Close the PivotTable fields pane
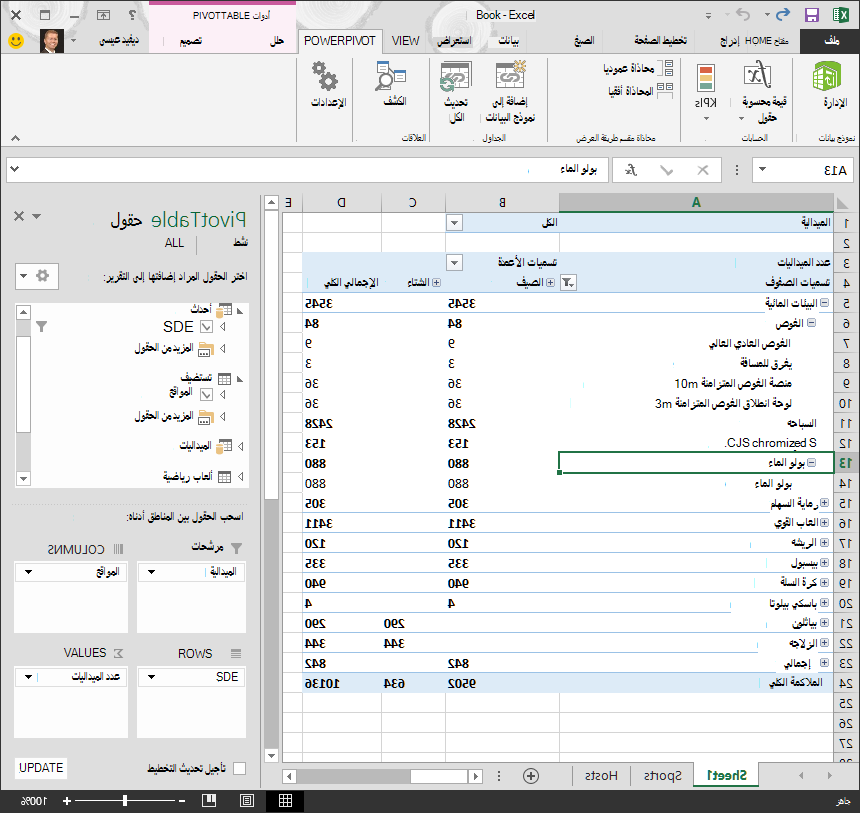Image resolution: width=860 pixels, height=813 pixels. [19, 216]
